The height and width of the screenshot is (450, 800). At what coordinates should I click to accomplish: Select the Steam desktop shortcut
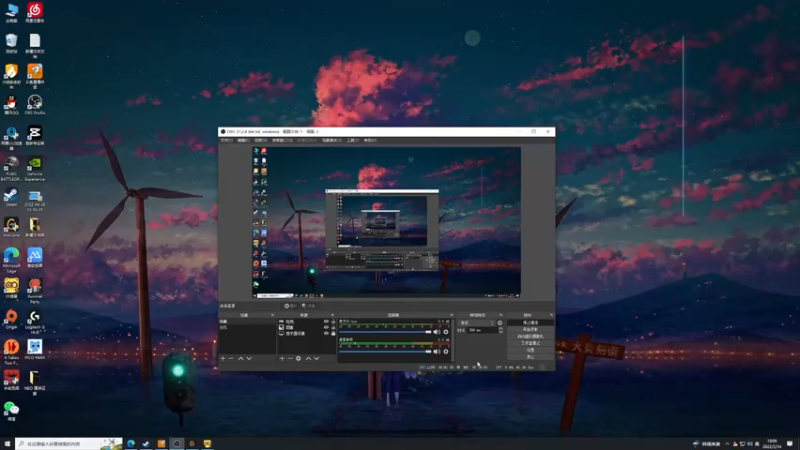click(x=11, y=197)
